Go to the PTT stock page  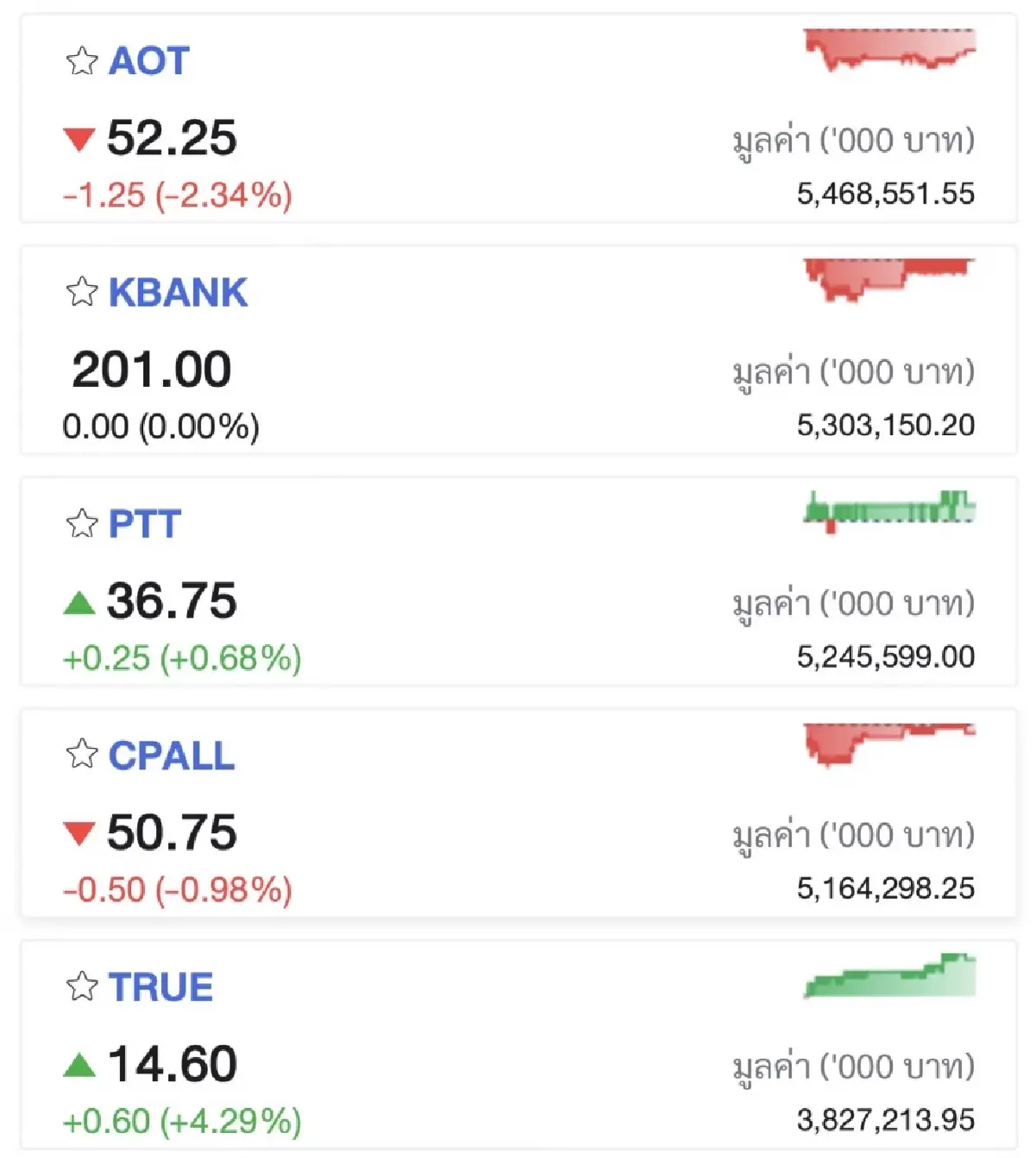point(144,524)
